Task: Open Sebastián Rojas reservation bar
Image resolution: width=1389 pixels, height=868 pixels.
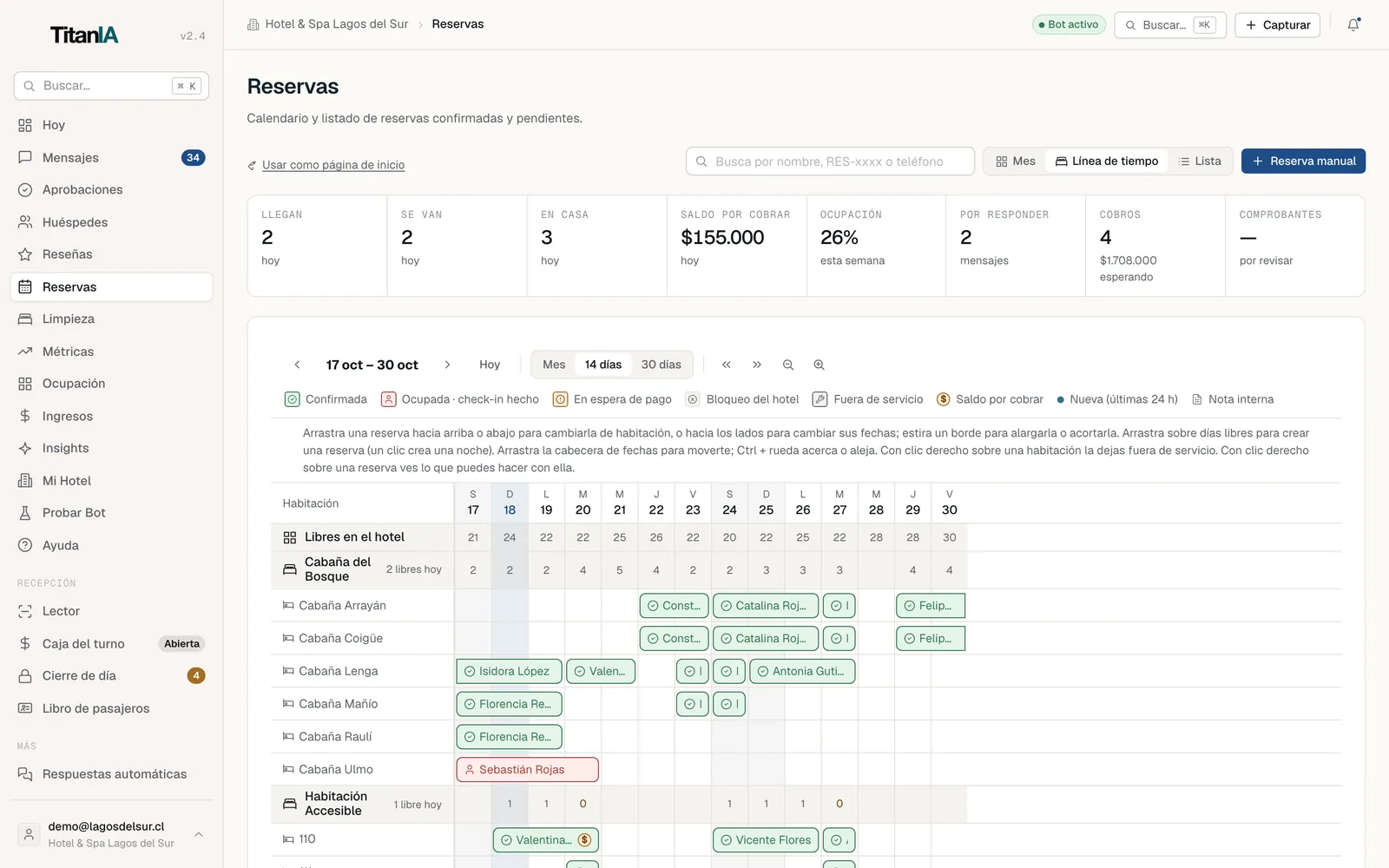Action: [527, 770]
